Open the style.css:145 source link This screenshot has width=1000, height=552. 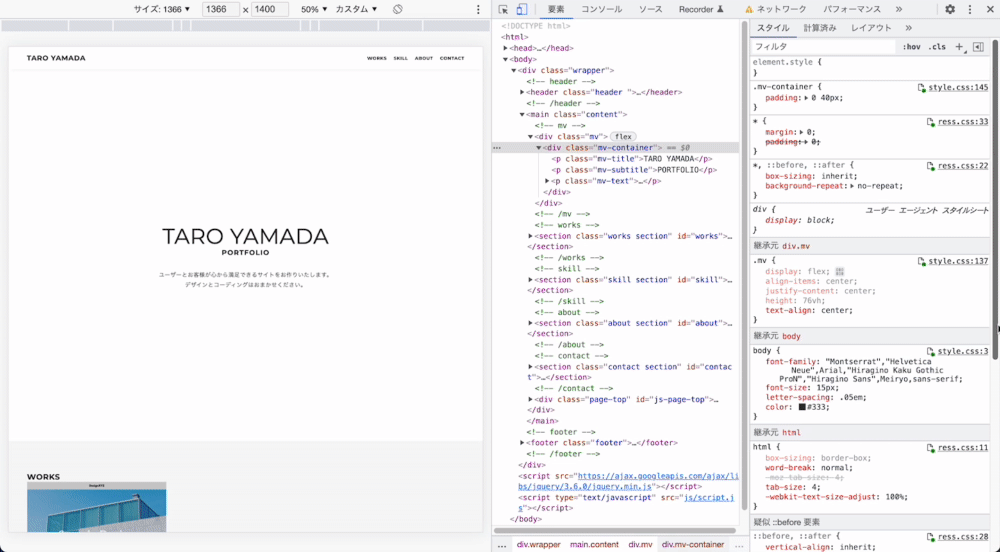tap(958, 87)
